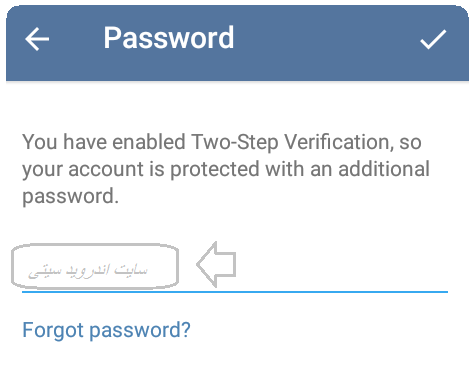Click the hollow left-pointing arrow annotation

coord(216,264)
